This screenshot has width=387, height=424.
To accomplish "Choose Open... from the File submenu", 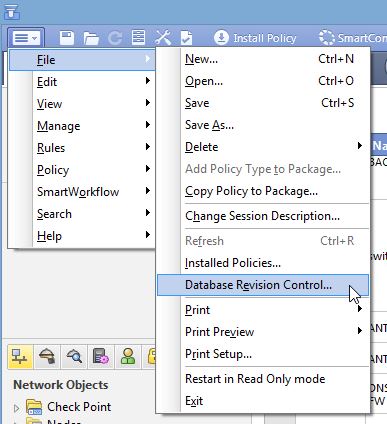I will (x=263, y=81).
